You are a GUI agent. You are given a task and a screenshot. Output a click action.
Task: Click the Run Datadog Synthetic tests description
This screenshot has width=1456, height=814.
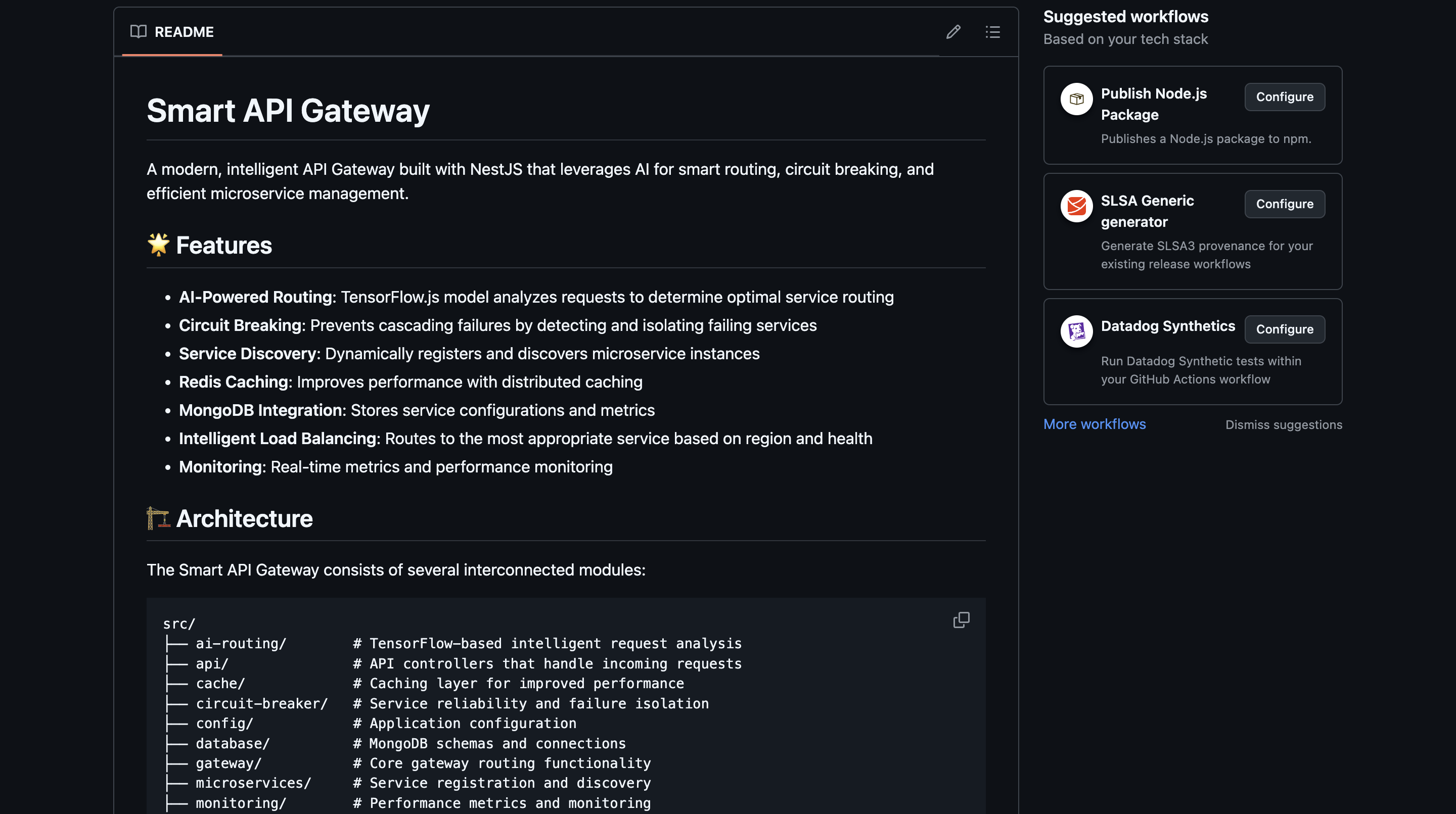(1201, 370)
